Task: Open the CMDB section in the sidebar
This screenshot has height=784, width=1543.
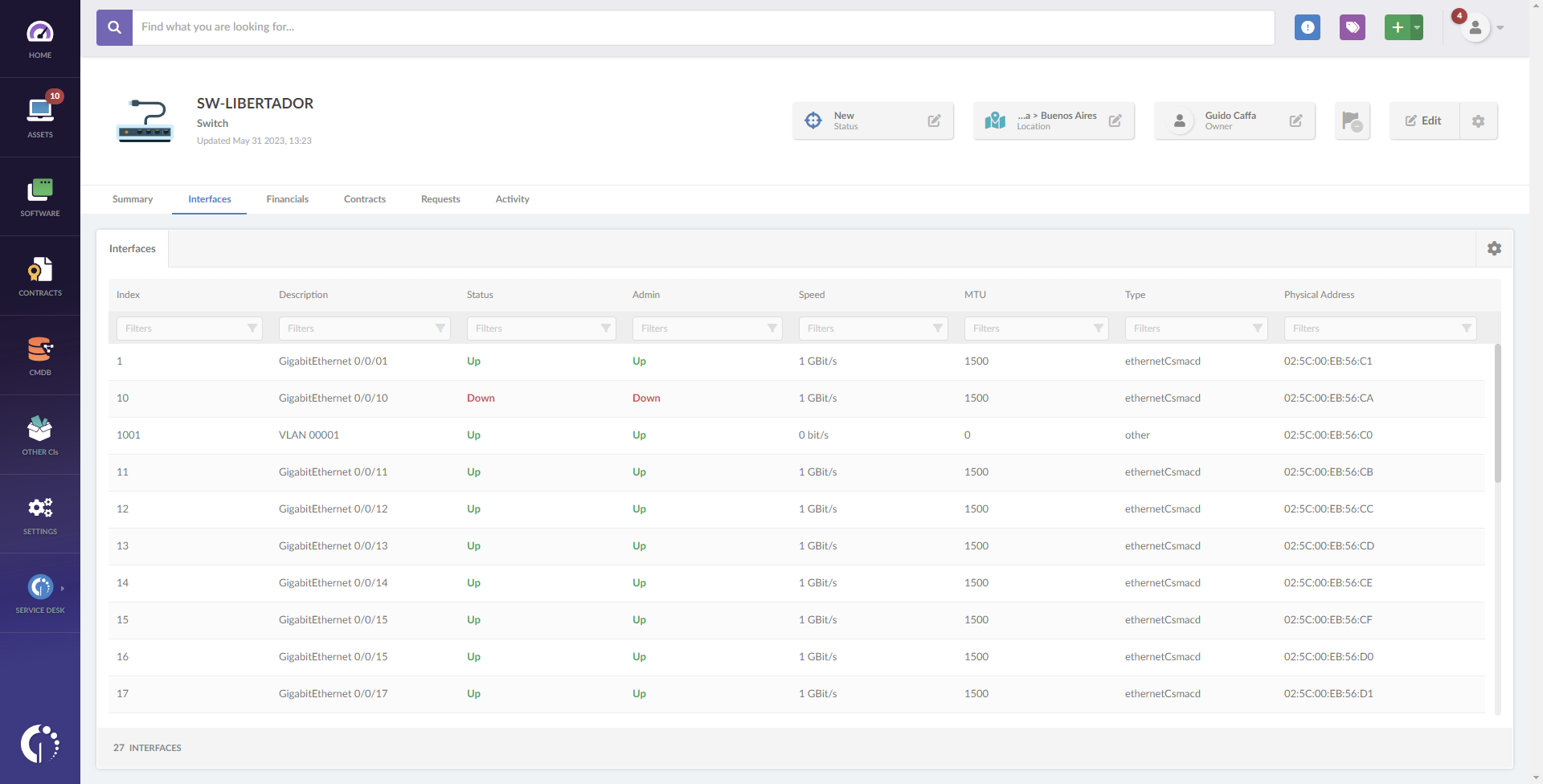Action: [40, 353]
